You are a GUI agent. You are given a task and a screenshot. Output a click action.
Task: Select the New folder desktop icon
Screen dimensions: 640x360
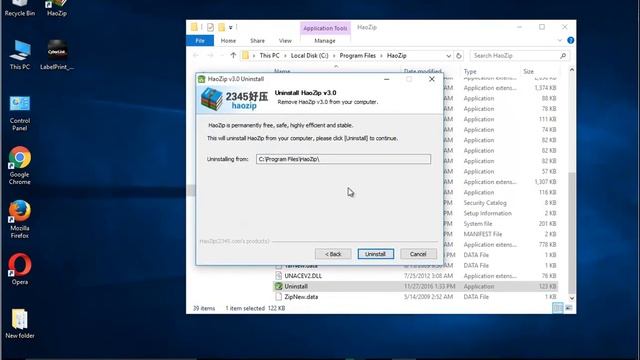click(20, 324)
